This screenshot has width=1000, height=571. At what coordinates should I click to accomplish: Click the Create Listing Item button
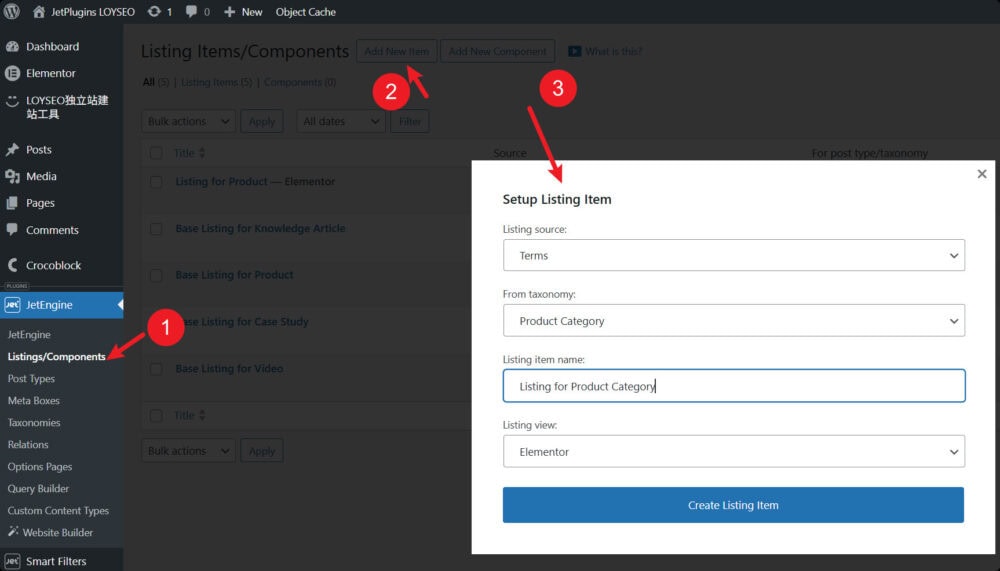pyautogui.click(x=733, y=505)
